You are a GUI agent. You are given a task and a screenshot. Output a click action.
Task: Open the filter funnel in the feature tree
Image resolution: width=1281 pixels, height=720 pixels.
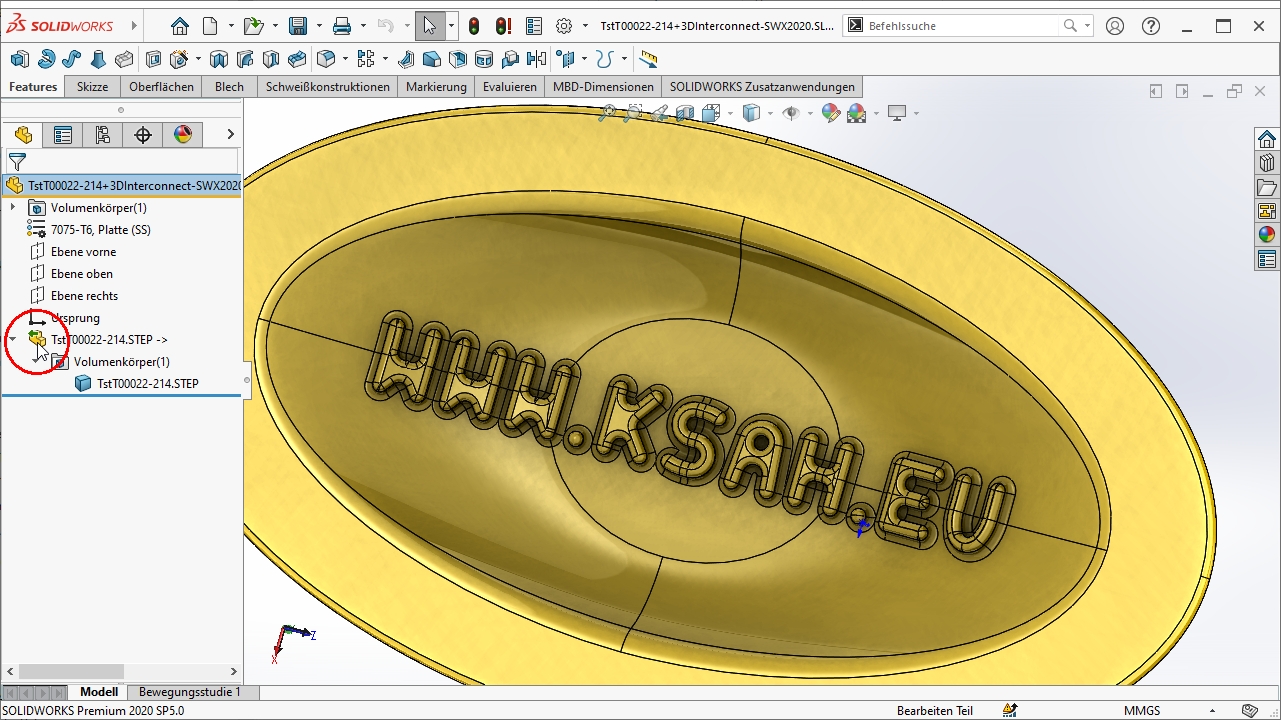pos(17,161)
